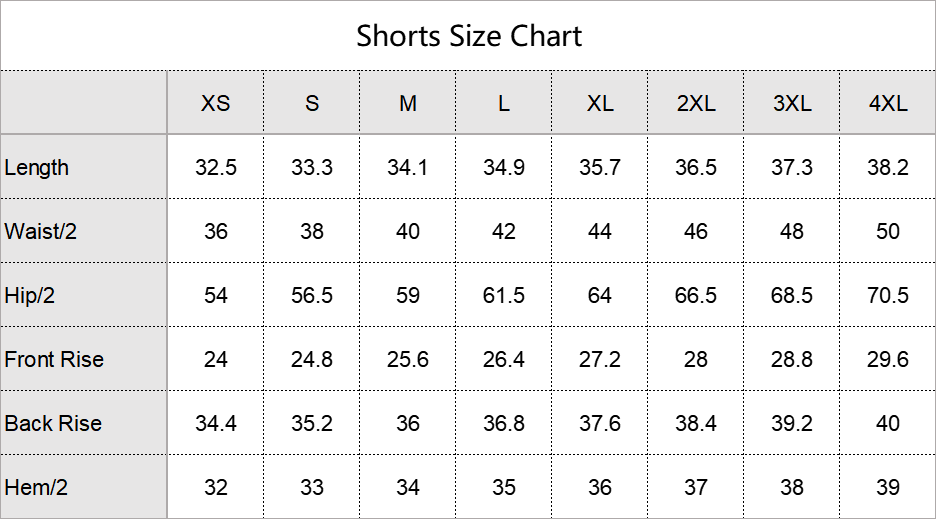Image resolution: width=936 pixels, height=519 pixels.
Task: Click the 2XL column header
Action: point(696,104)
